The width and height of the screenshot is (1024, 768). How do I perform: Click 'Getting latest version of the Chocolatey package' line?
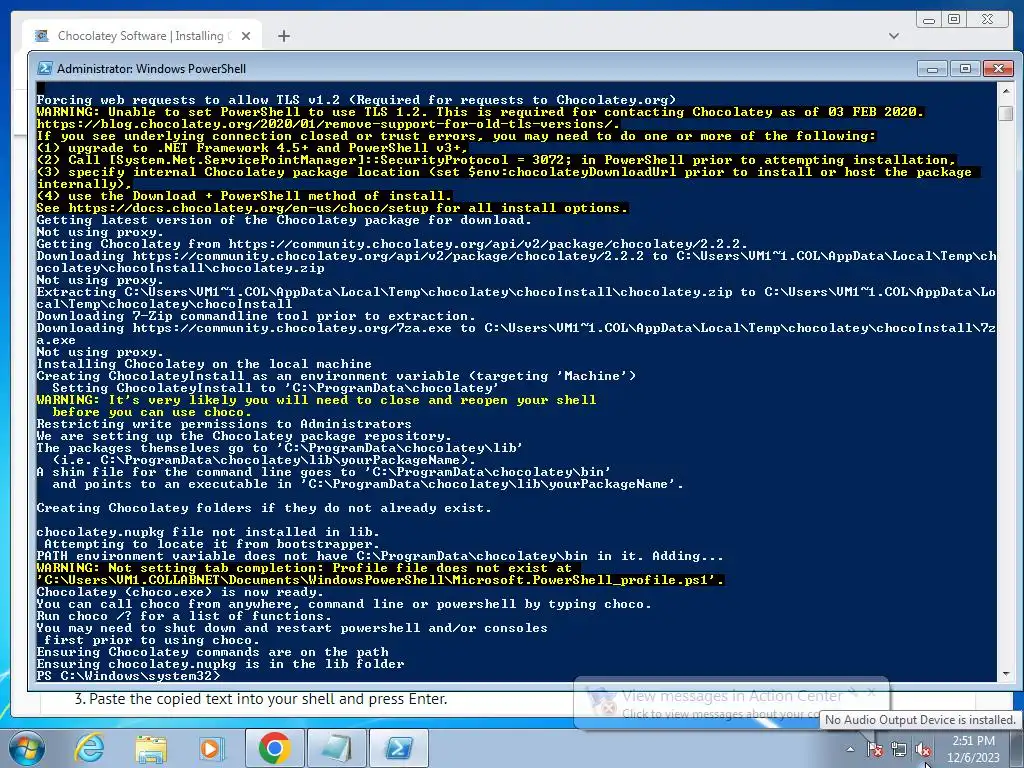click(284, 220)
